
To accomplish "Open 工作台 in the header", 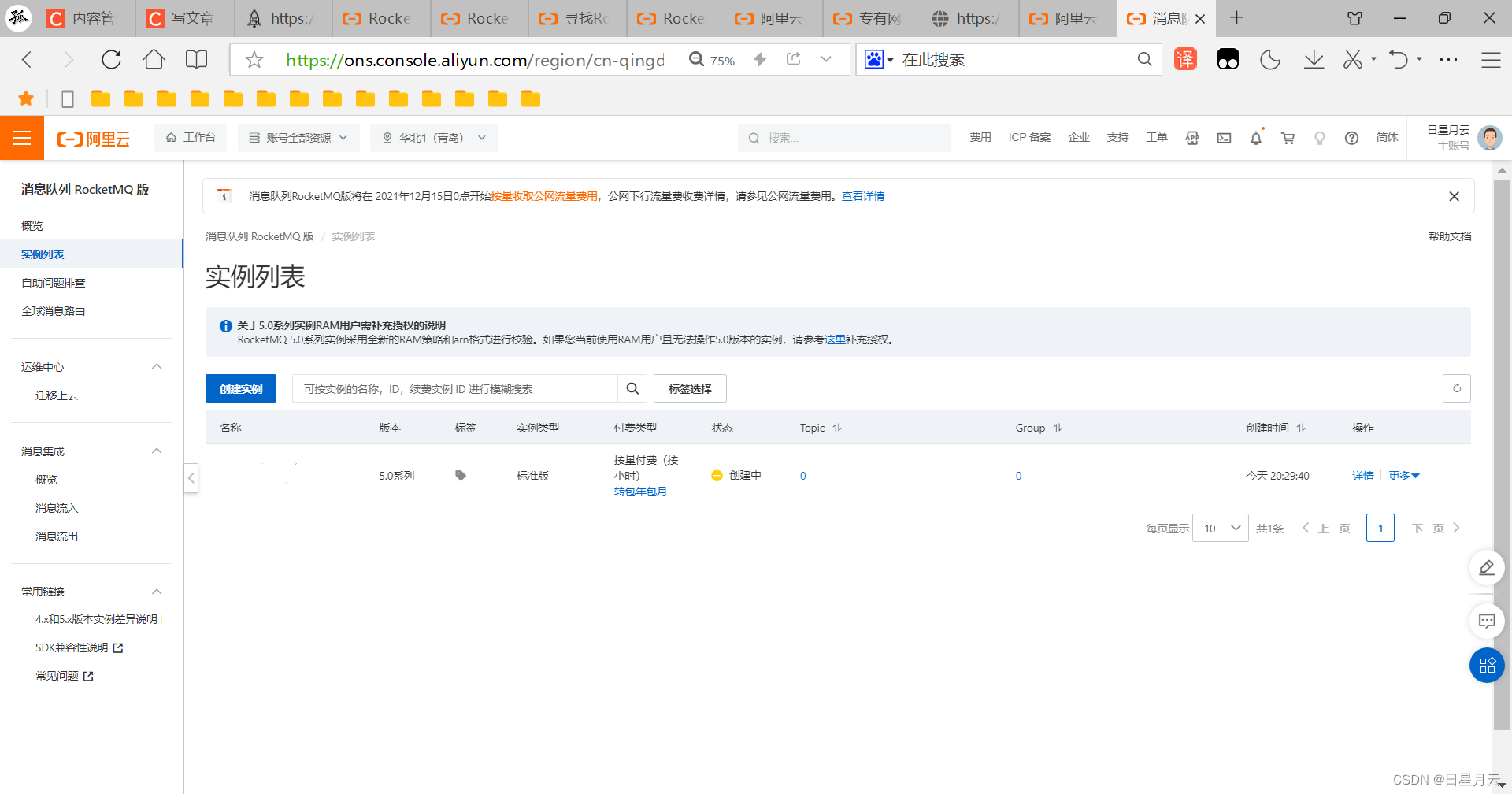I will tap(191, 138).
